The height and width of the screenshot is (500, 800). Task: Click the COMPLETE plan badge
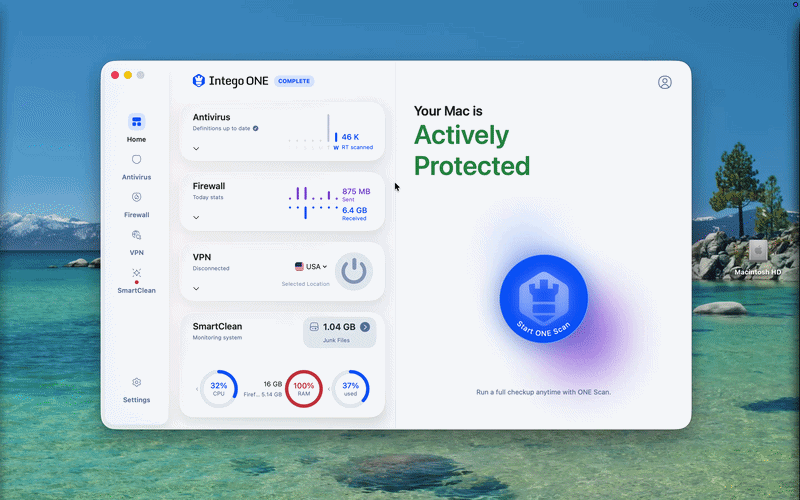(x=294, y=81)
